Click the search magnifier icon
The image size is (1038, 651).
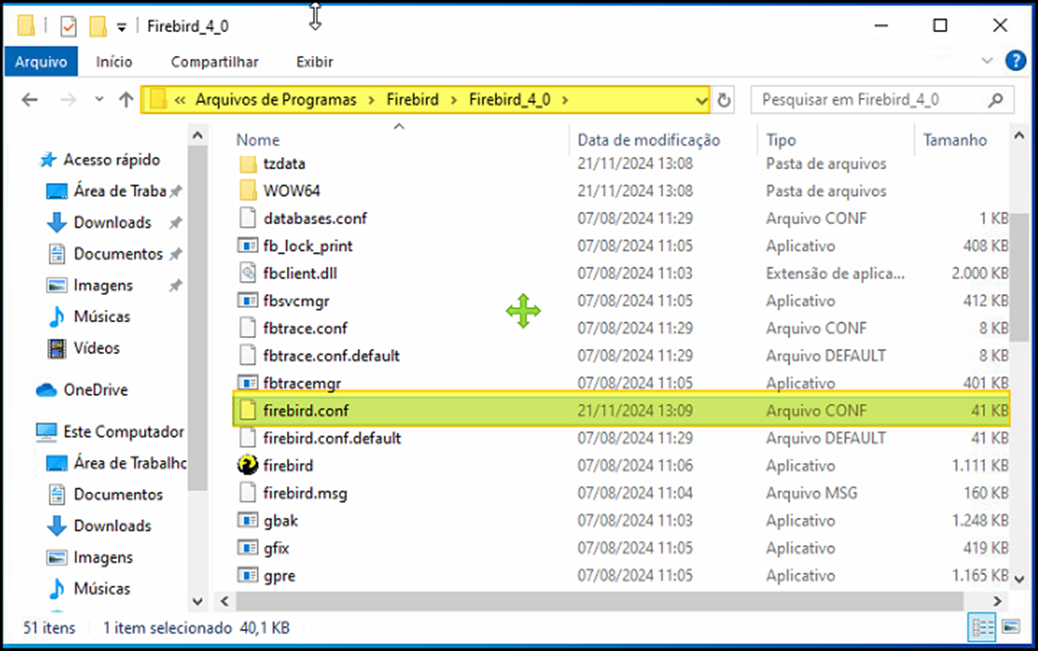pos(996,100)
